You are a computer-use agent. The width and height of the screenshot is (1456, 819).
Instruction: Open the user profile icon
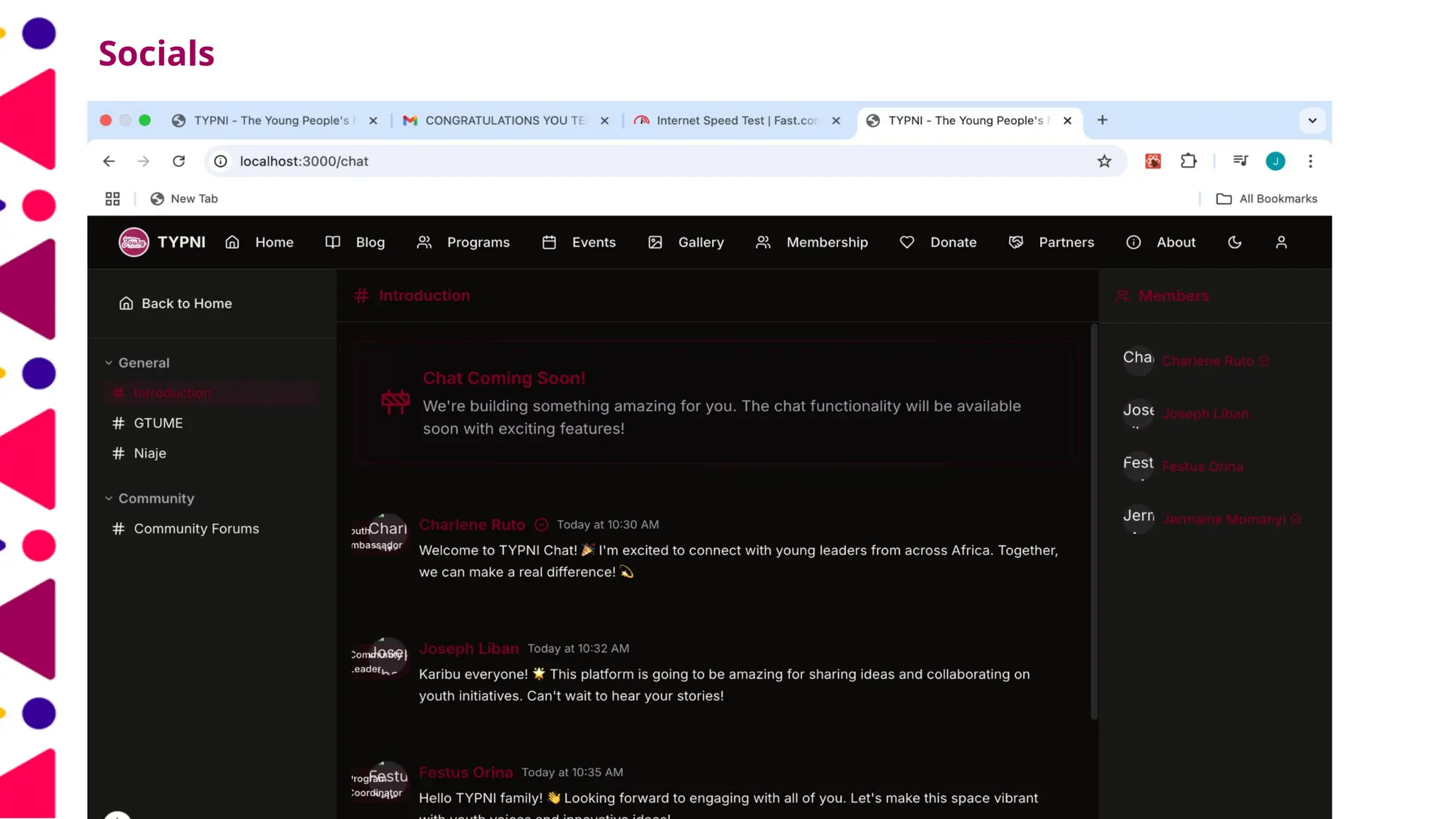1281,242
